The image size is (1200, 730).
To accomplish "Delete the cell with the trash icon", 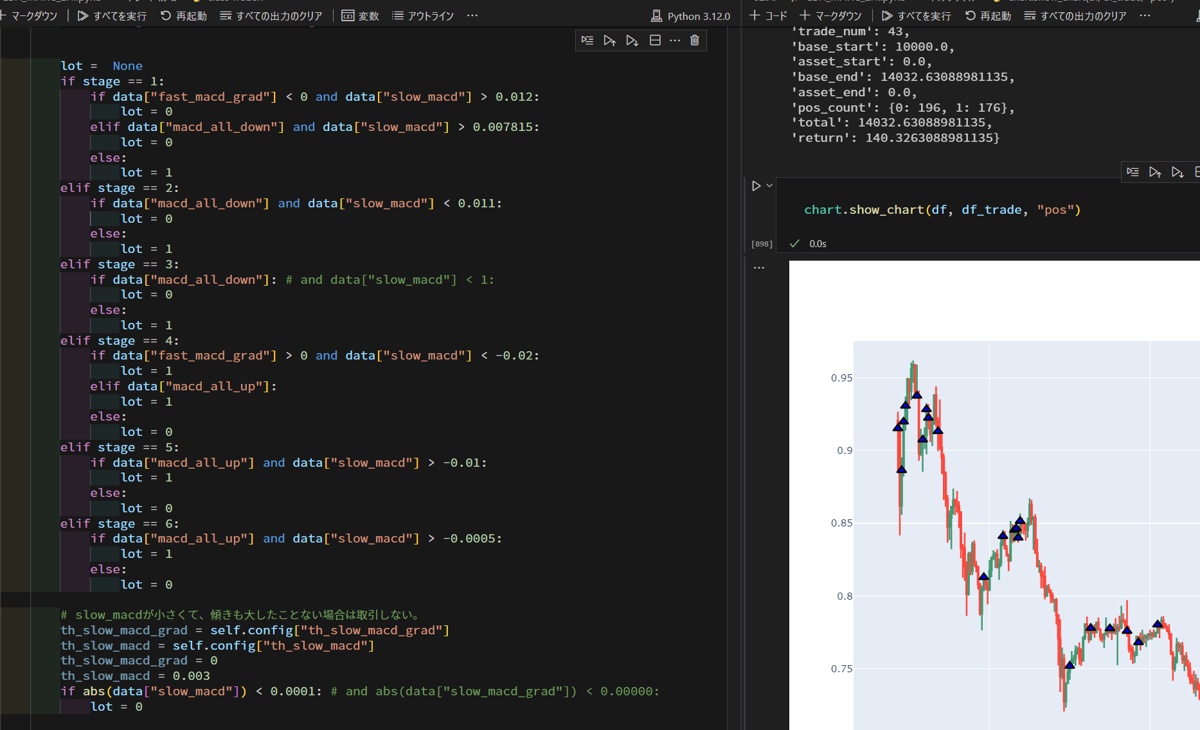I will point(695,40).
